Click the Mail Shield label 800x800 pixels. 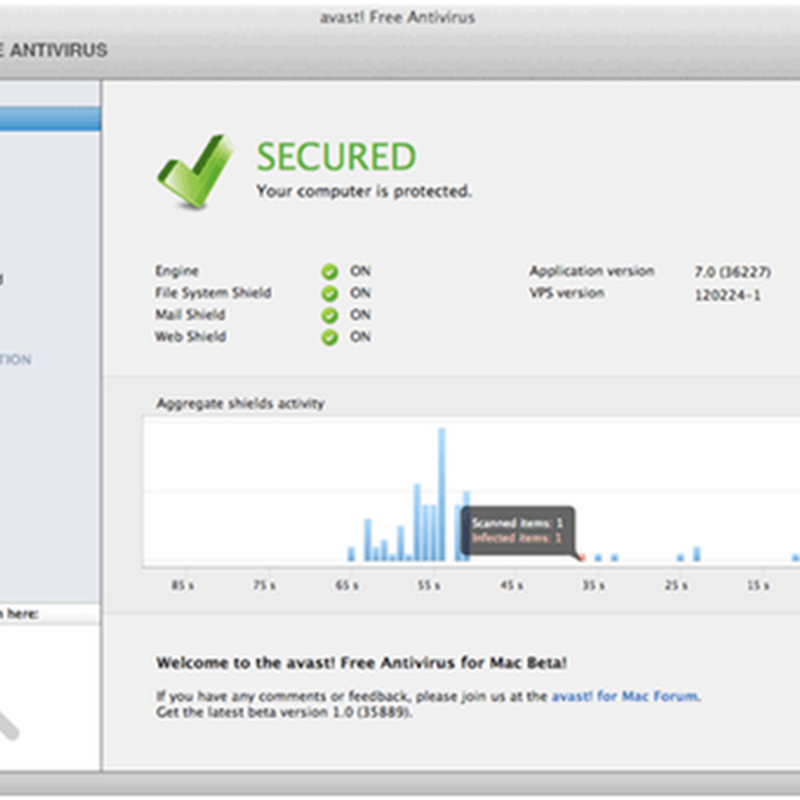[190, 315]
